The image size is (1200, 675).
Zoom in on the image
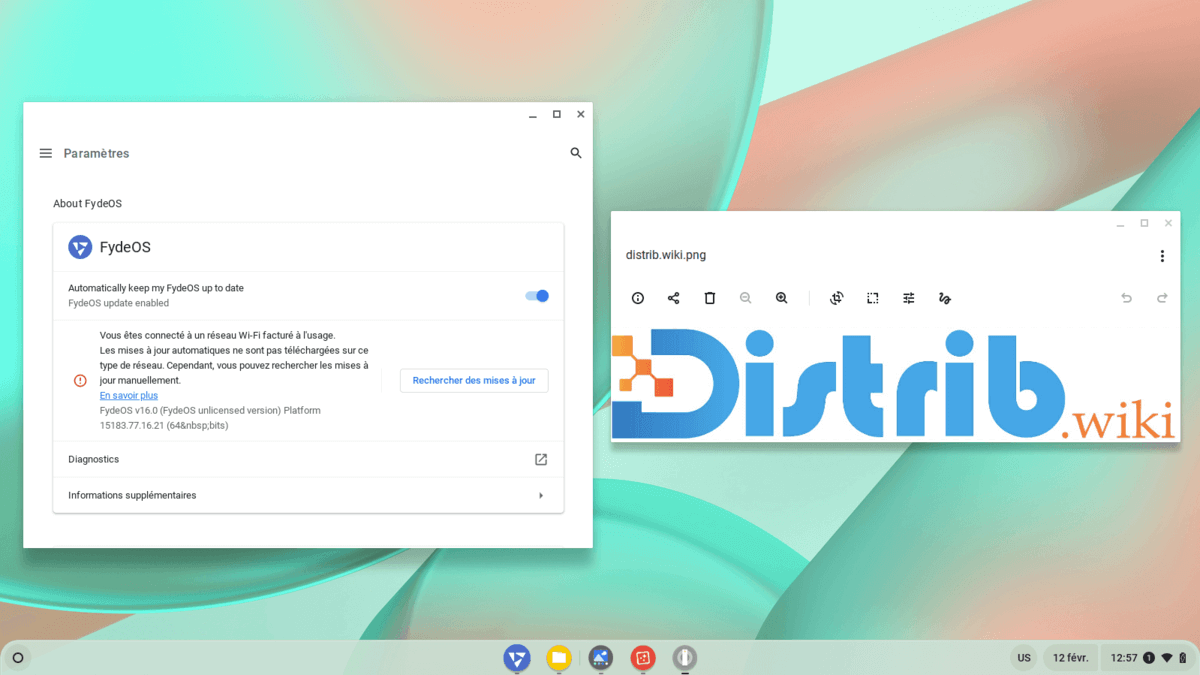click(x=782, y=298)
